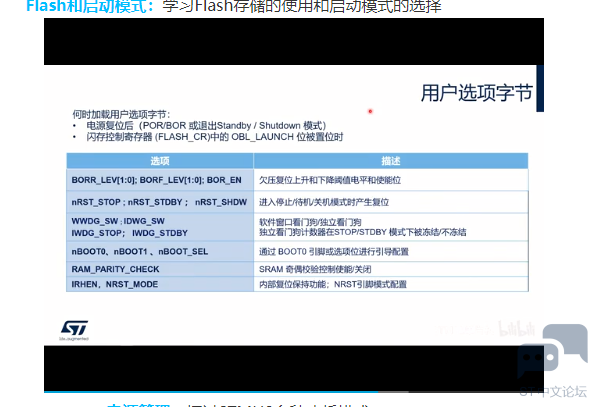Image resolution: width=596 pixels, height=407 pixels.
Task: Click the 'WWDG_SW : IDWG_SW' line
Action: (x=118, y=221)
